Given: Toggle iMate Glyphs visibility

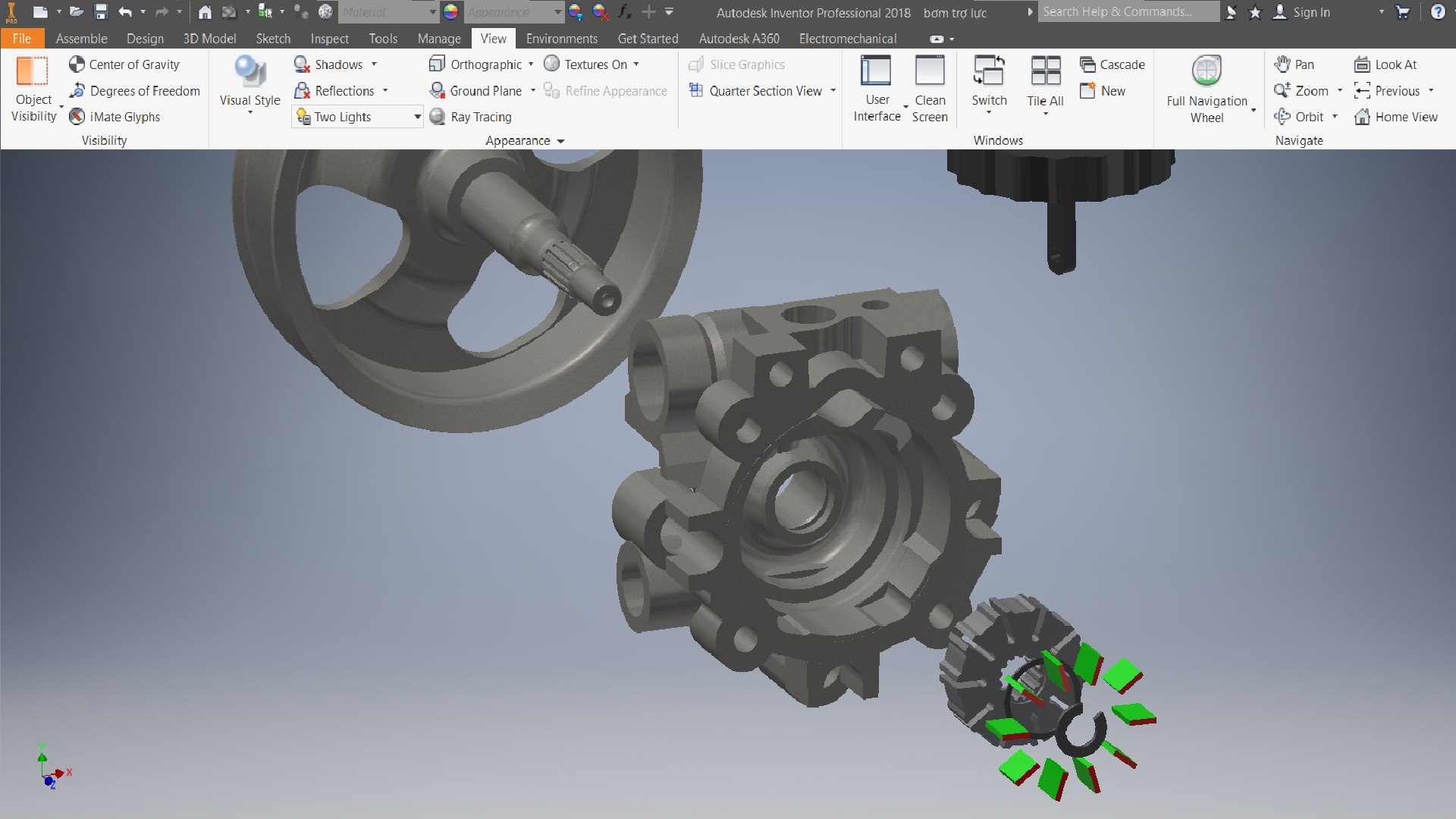Looking at the screenshot, I should (x=115, y=117).
